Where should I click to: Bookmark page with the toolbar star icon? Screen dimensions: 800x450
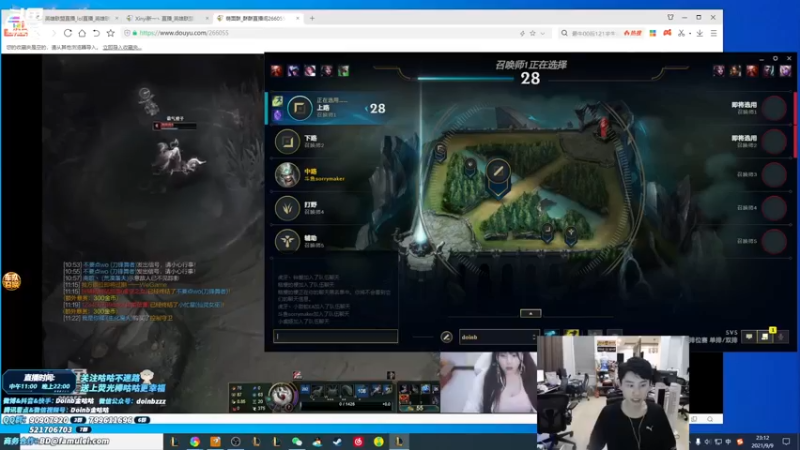click(111, 33)
